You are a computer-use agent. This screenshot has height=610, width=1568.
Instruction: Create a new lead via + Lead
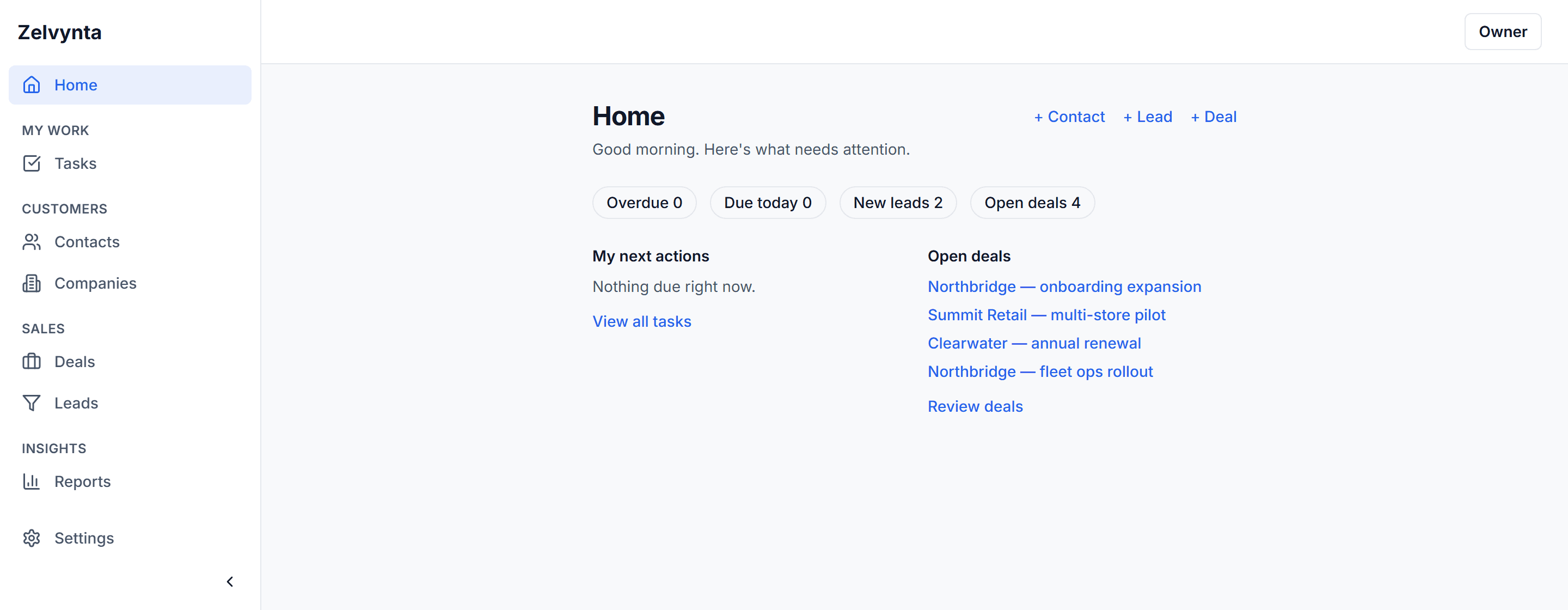[1147, 117]
